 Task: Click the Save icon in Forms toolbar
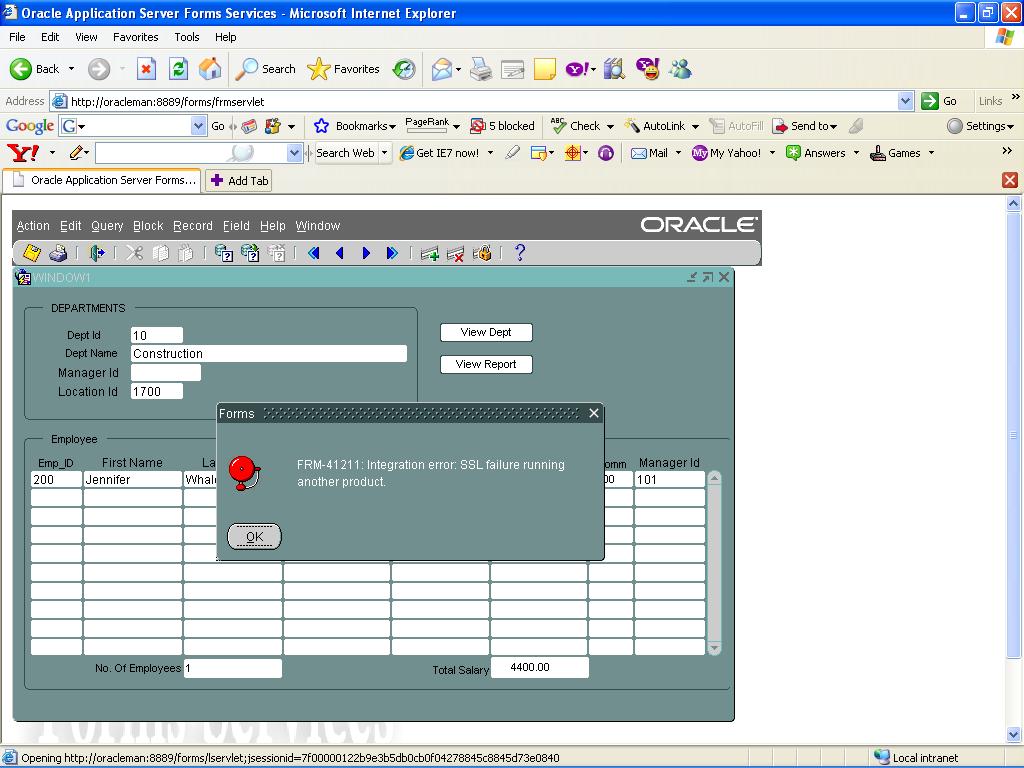32,254
